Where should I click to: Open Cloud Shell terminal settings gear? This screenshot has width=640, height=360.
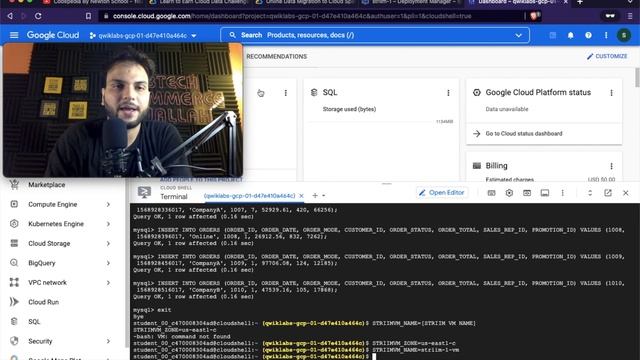point(509,193)
